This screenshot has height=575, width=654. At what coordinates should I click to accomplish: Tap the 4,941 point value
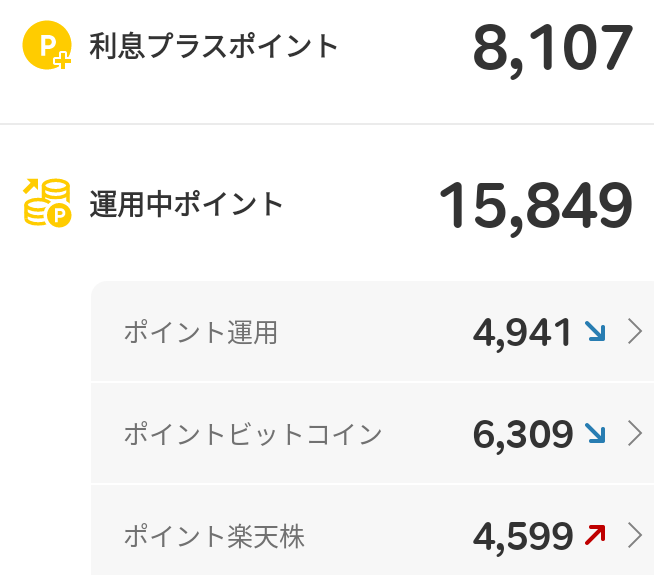click(522, 334)
